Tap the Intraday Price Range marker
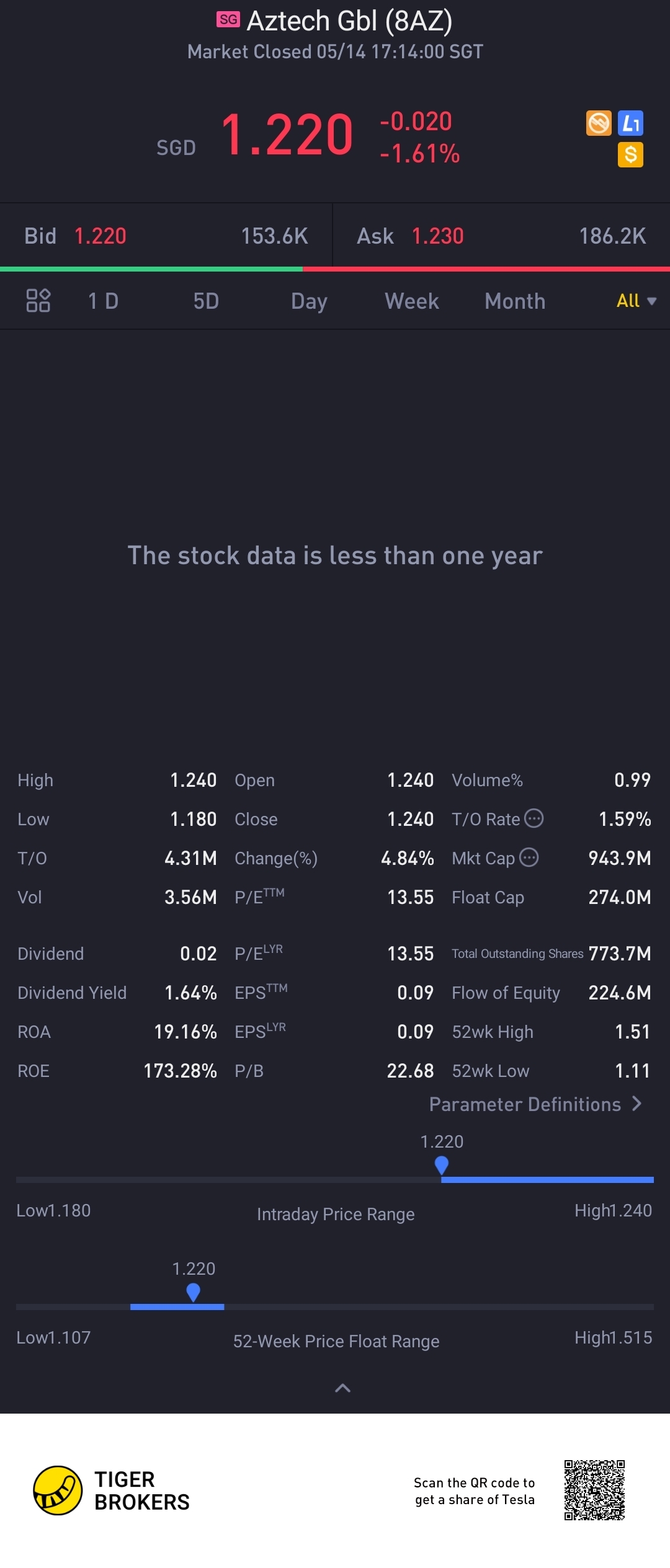The image size is (670, 1568). point(442,1166)
